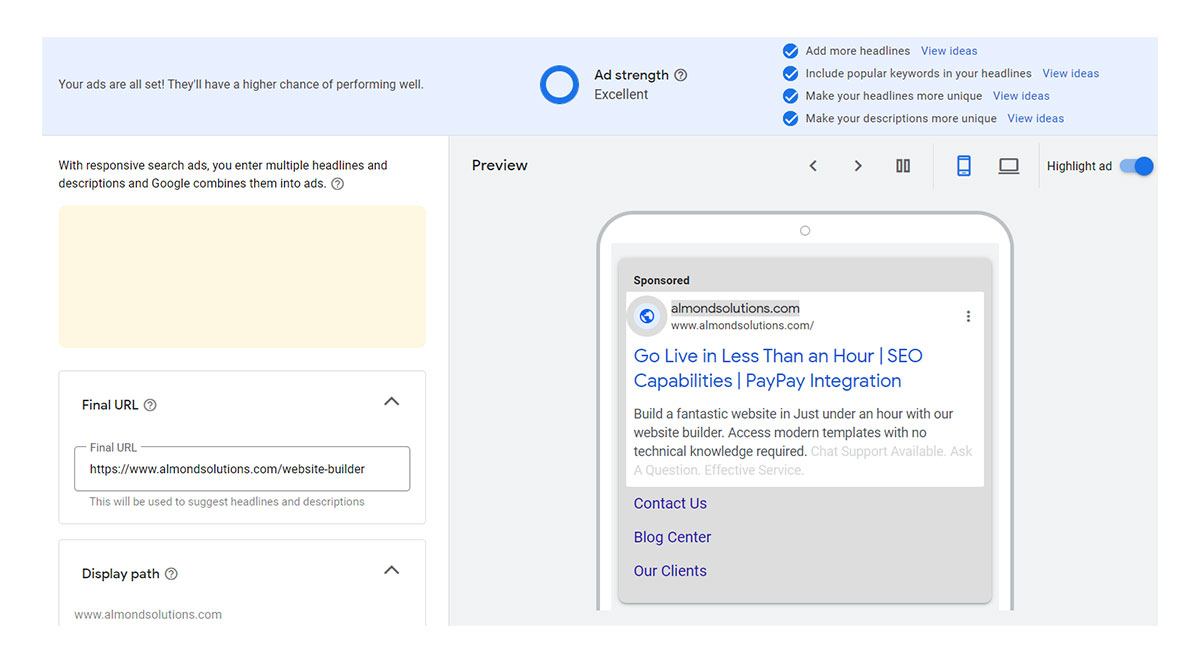Click the phone camera dot in preview
This screenshot has width=1200, height=663.
pos(805,231)
